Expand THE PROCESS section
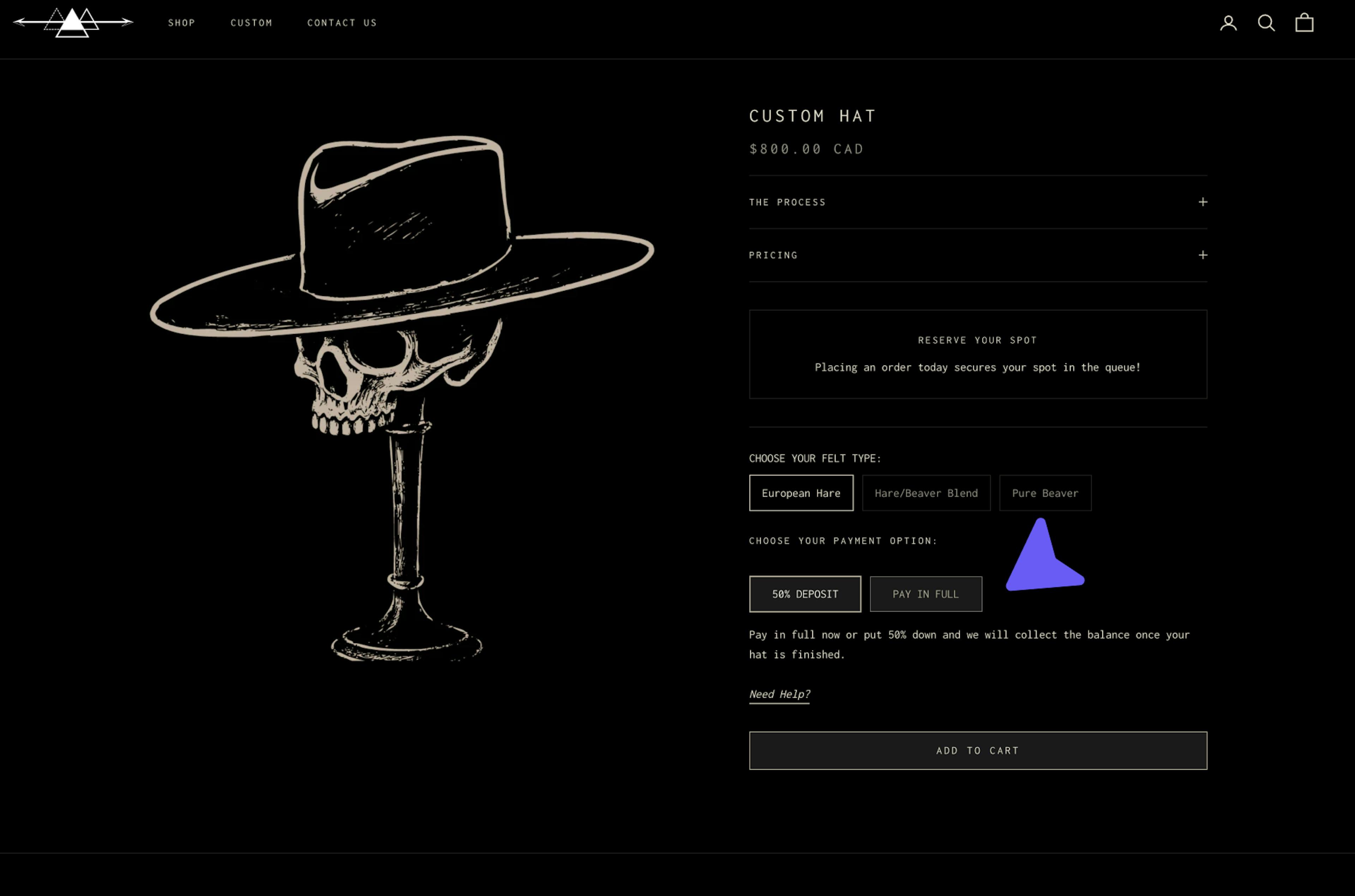The height and width of the screenshot is (896, 1355). (977, 202)
